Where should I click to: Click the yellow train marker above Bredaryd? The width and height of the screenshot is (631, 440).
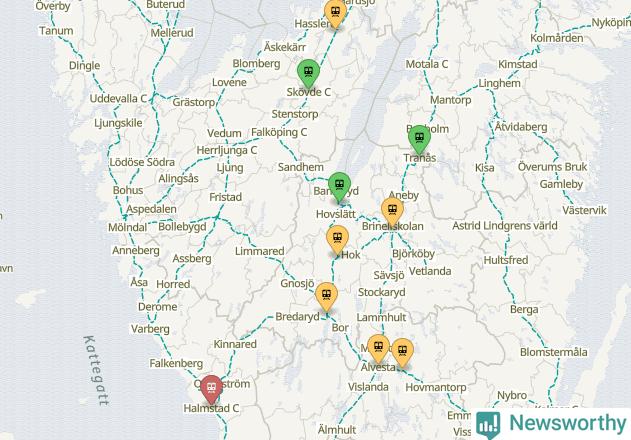pos(326,297)
